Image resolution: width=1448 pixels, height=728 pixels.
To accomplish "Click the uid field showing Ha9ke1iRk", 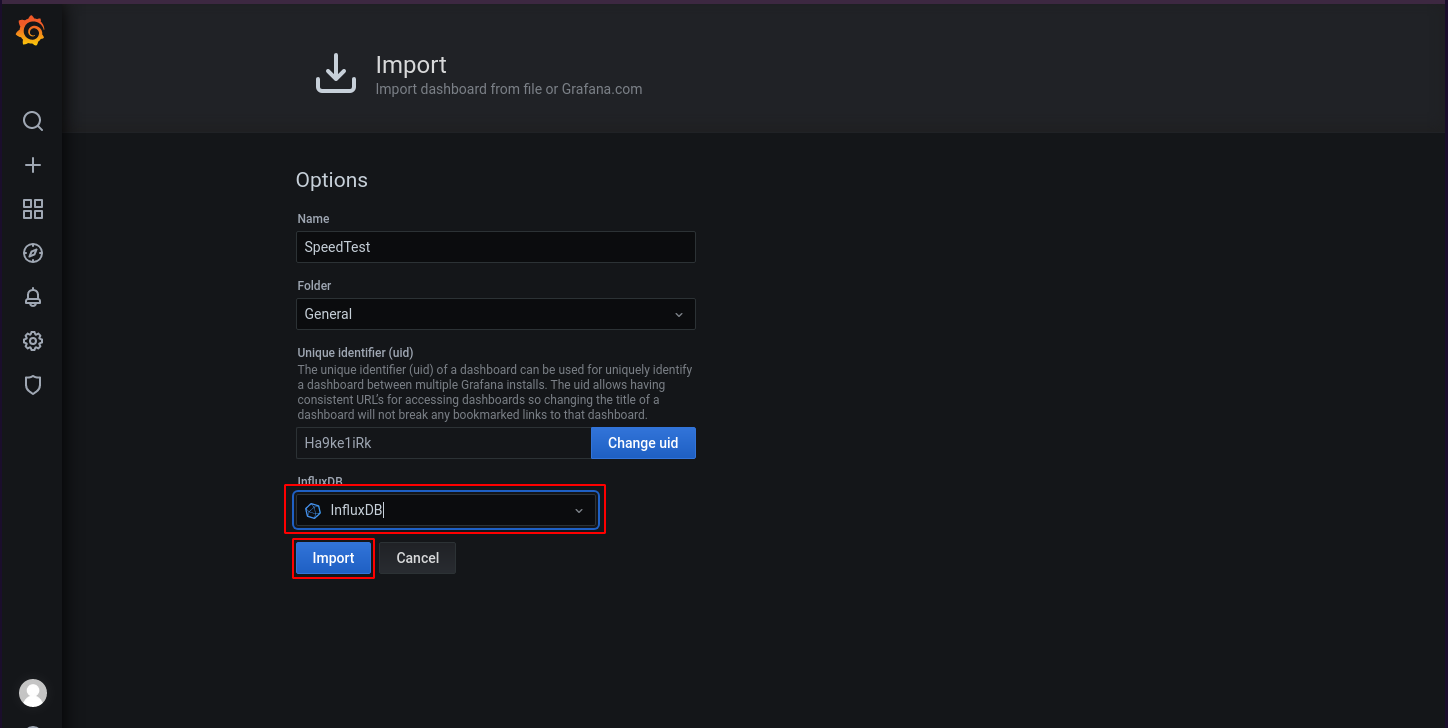I will tap(444, 443).
